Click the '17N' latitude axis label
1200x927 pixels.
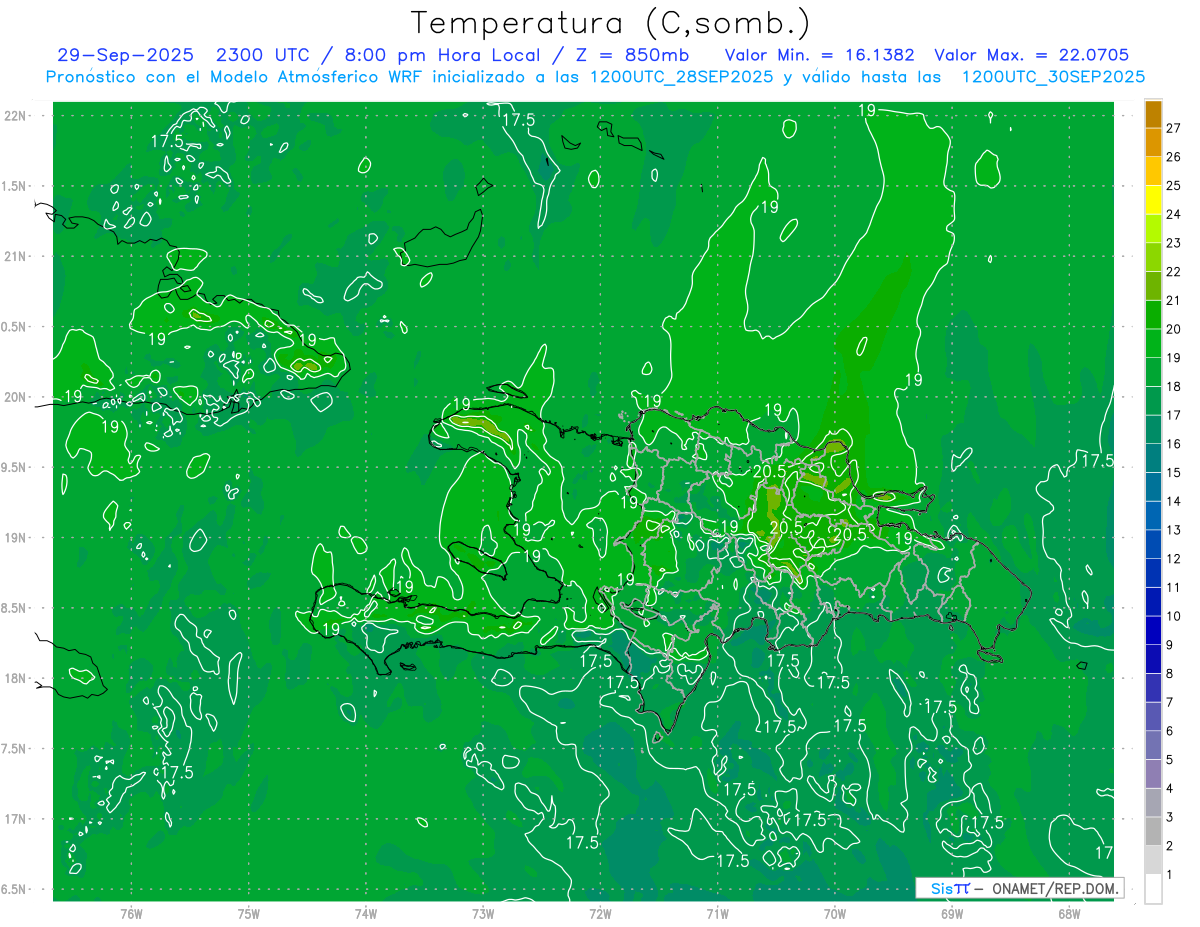(17, 819)
